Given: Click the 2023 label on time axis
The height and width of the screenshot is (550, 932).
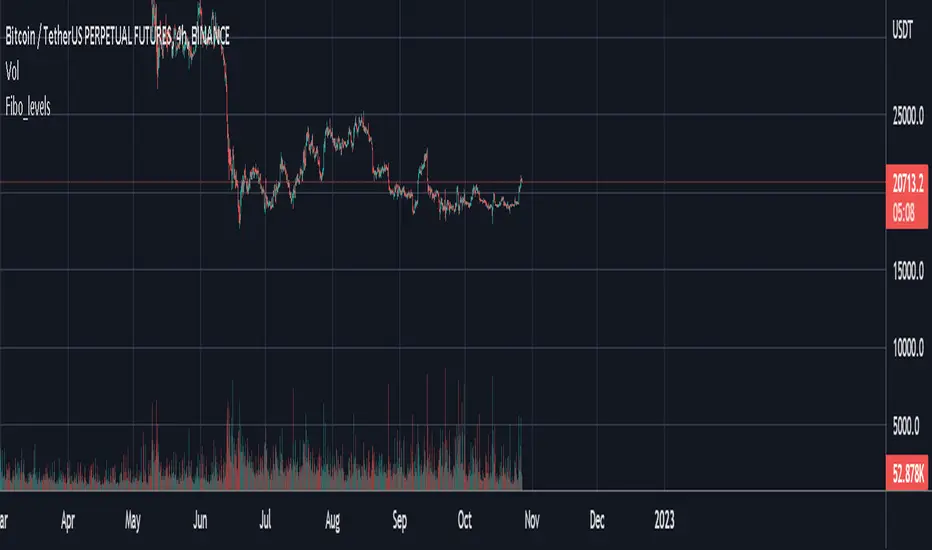Looking at the screenshot, I should (x=664, y=520).
